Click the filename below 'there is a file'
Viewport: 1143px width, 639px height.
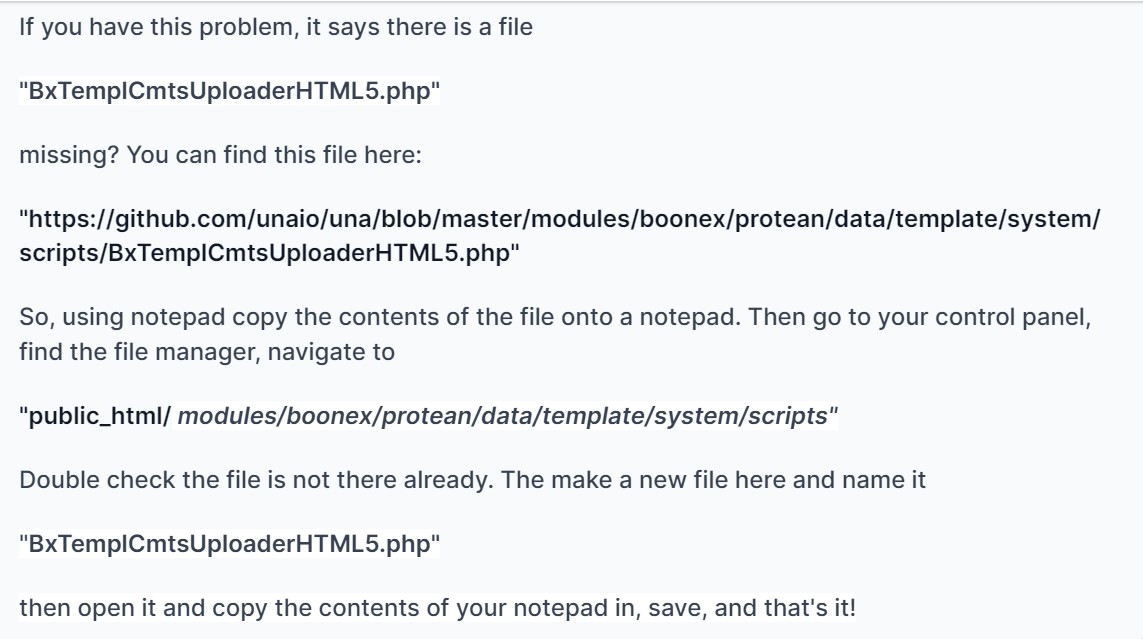pyautogui.click(x=230, y=93)
